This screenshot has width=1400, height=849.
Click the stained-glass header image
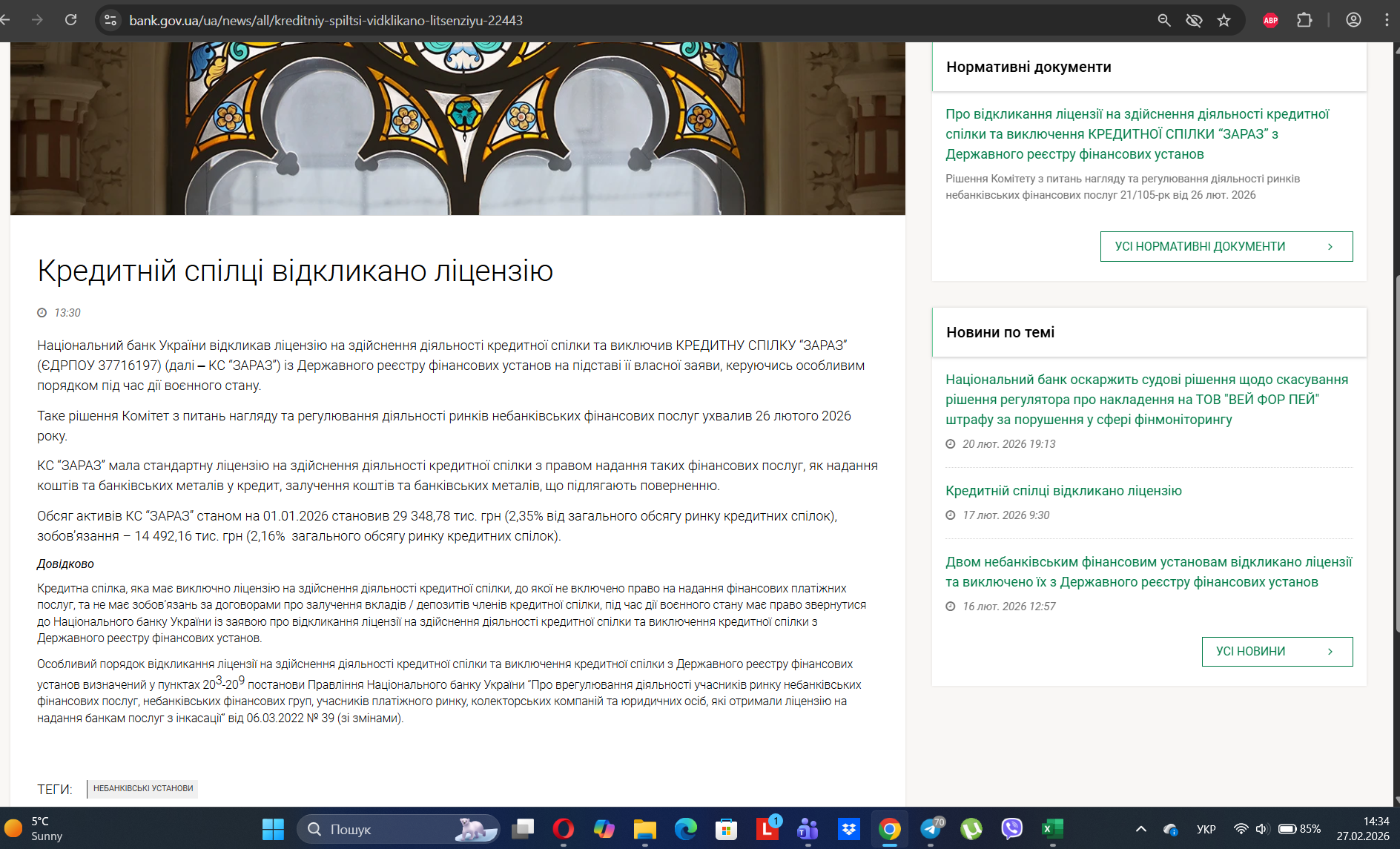(458, 128)
